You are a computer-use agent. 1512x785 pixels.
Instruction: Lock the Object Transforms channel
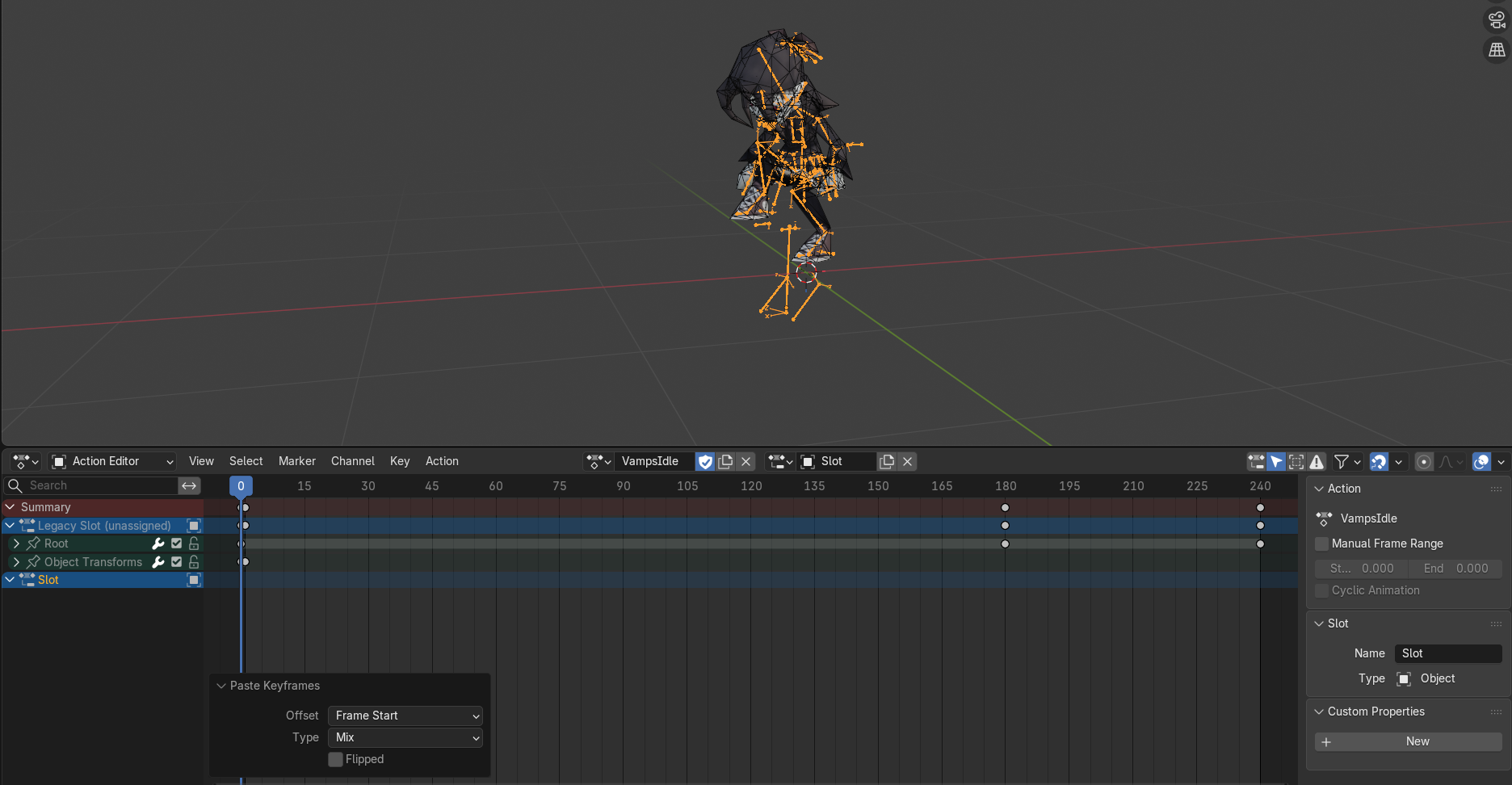[x=194, y=562]
